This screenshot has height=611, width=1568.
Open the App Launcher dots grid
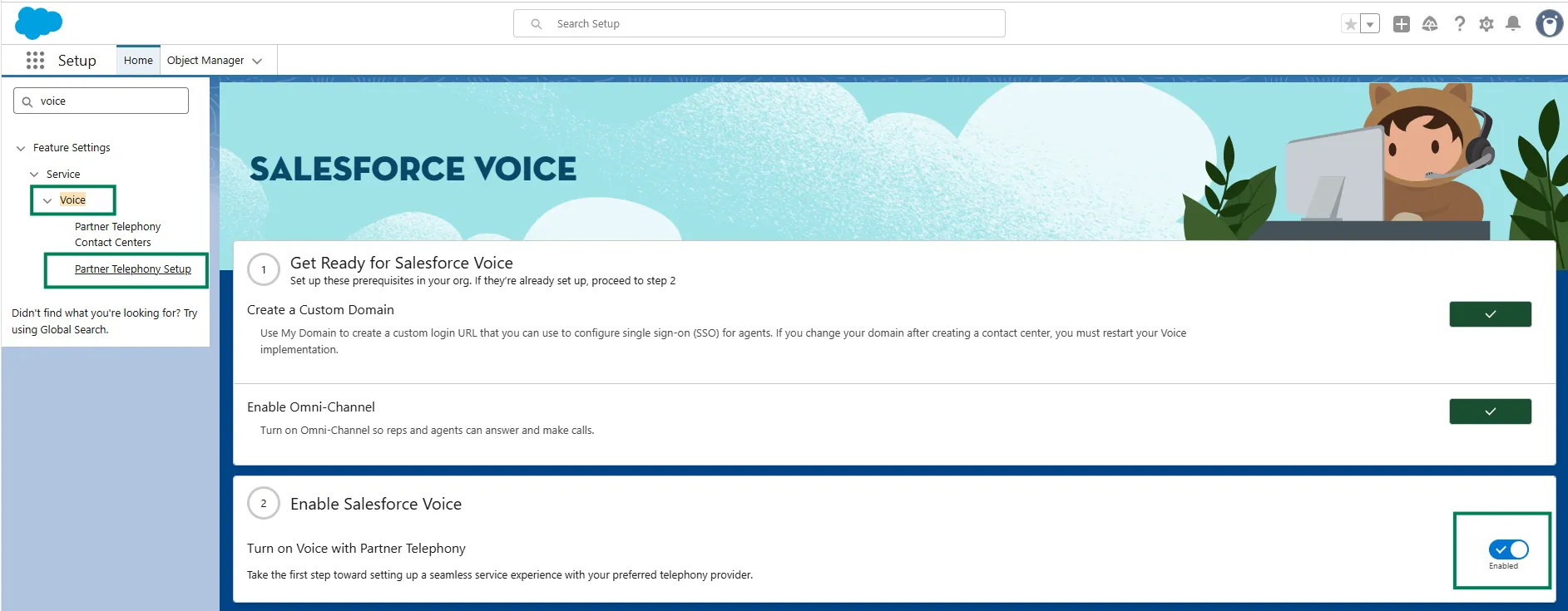(35, 60)
